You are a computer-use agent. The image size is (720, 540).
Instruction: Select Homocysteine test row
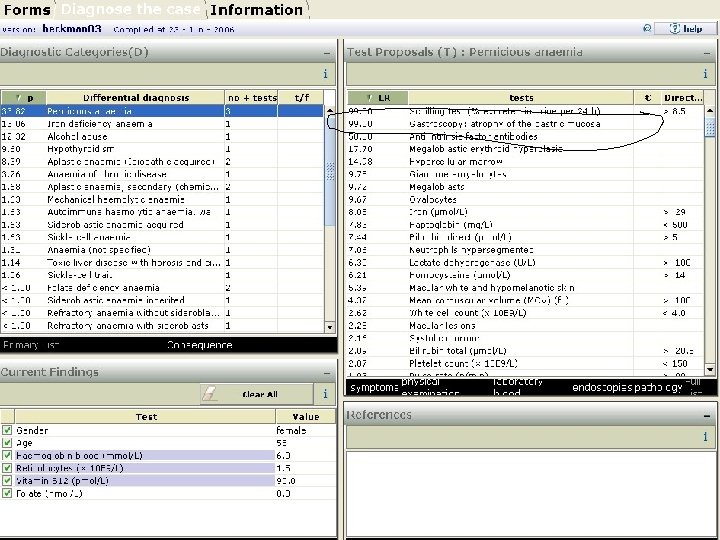[x=525, y=275]
